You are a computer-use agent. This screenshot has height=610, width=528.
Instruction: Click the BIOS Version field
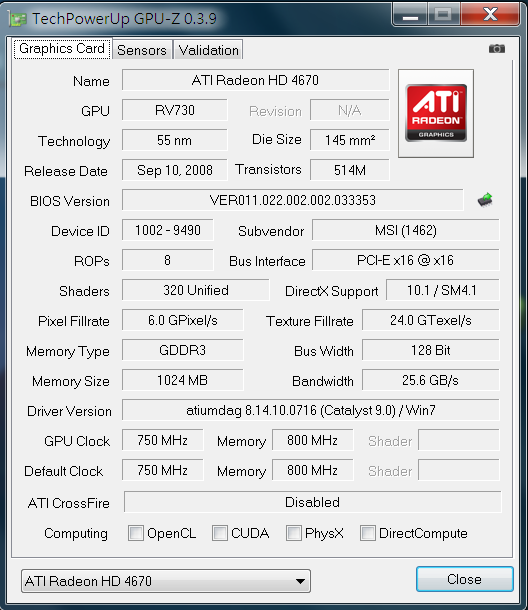(293, 200)
